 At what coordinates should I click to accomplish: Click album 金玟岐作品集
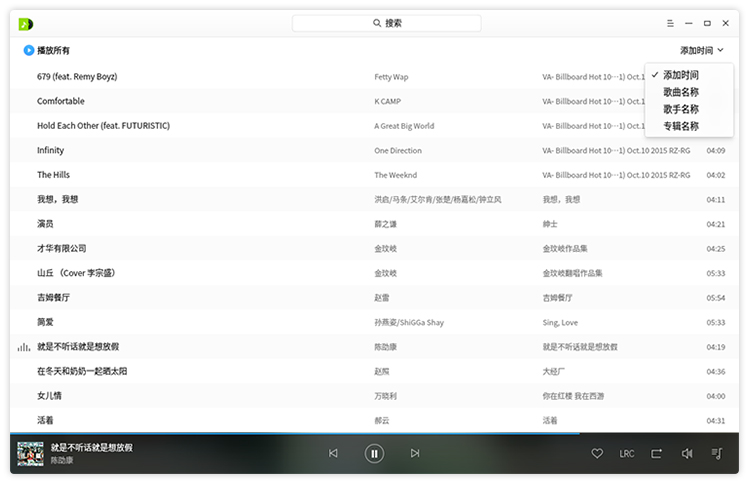pyautogui.click(x=565, y=249)
